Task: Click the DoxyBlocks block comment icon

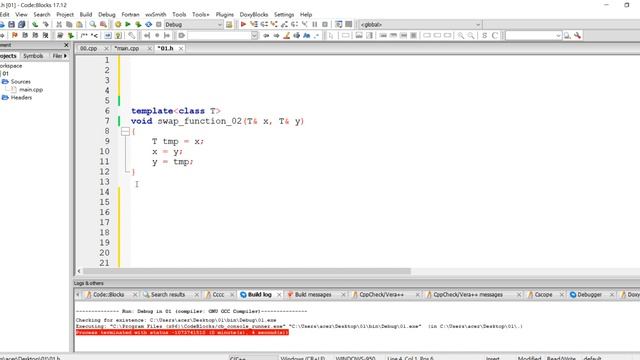Action: coord(84,36)
